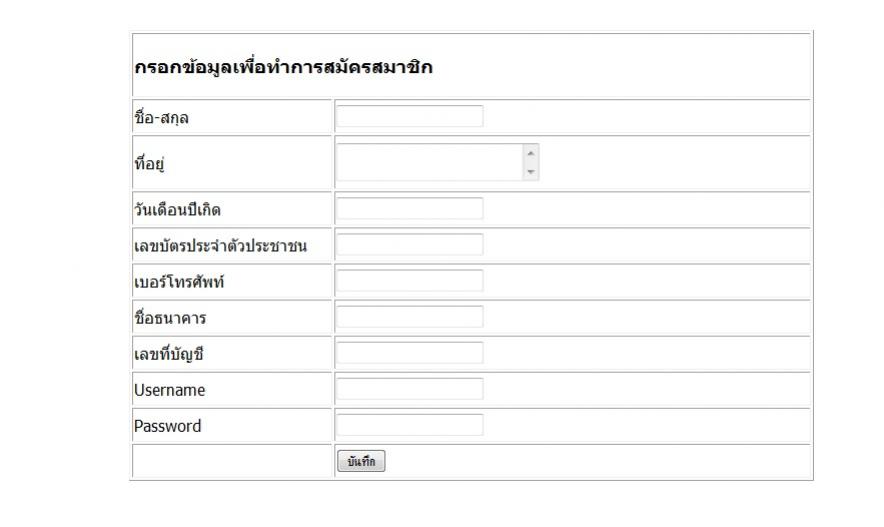Focus the Password input field
The width and height of the screenshot is (884, 527).
[409, 425]
